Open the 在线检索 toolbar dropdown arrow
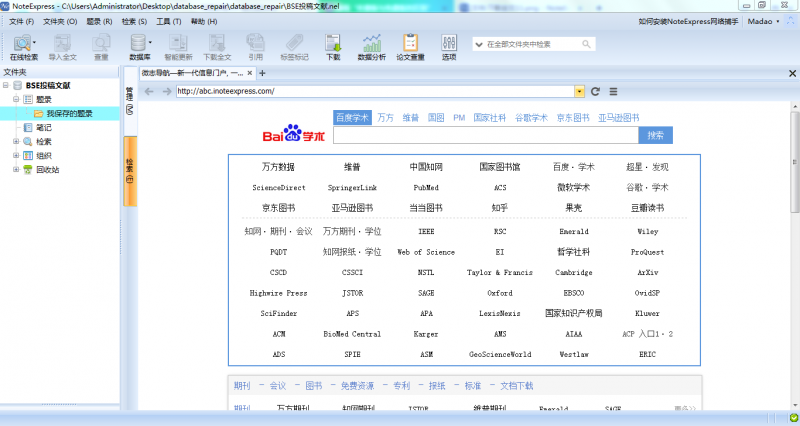Image resolution: width=800 pixels, height=426 pixels. click(x=34, y=42)
